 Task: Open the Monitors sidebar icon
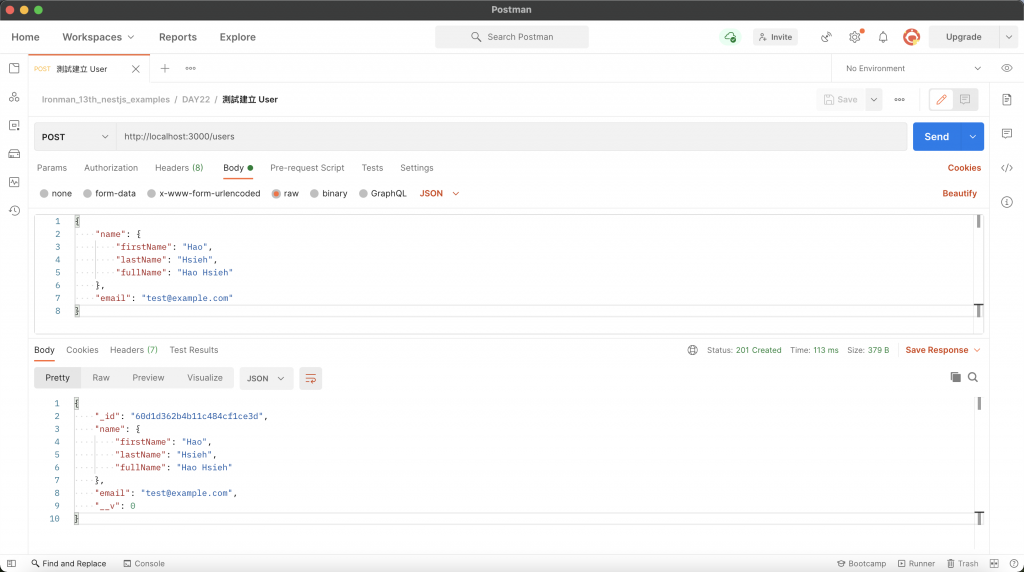click(14, 182)
